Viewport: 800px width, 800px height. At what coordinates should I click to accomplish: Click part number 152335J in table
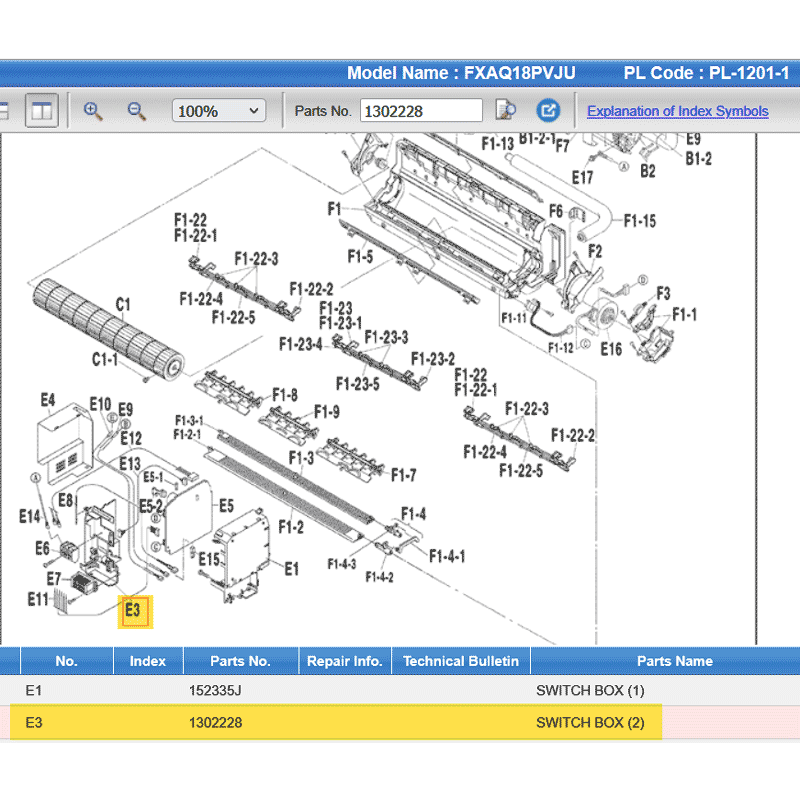[215, 690]
